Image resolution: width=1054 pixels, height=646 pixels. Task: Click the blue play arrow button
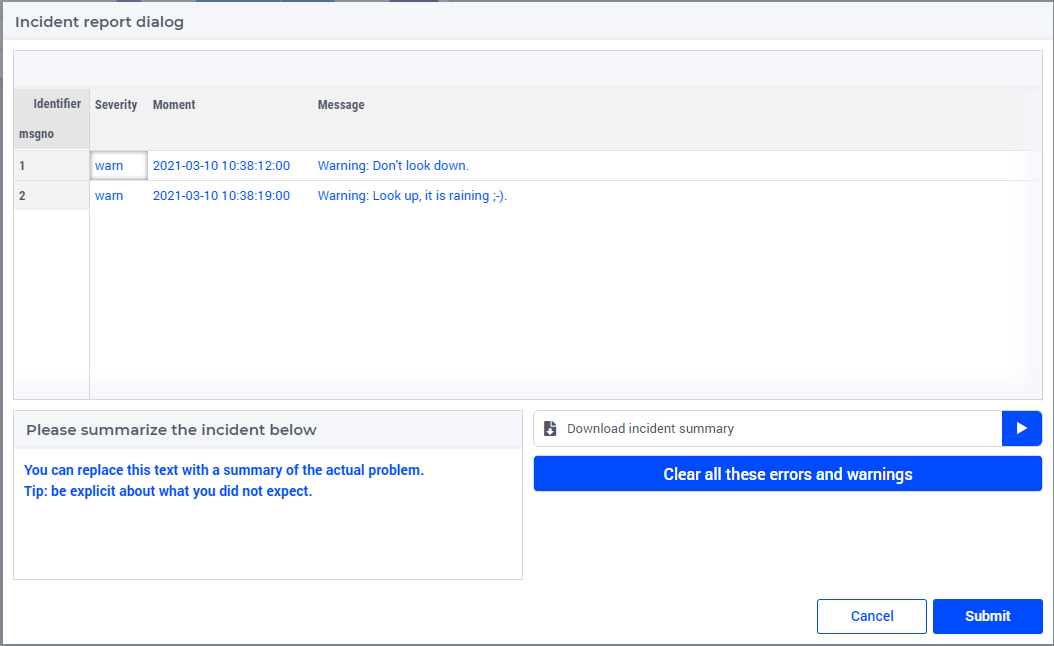click(1022, 428)
